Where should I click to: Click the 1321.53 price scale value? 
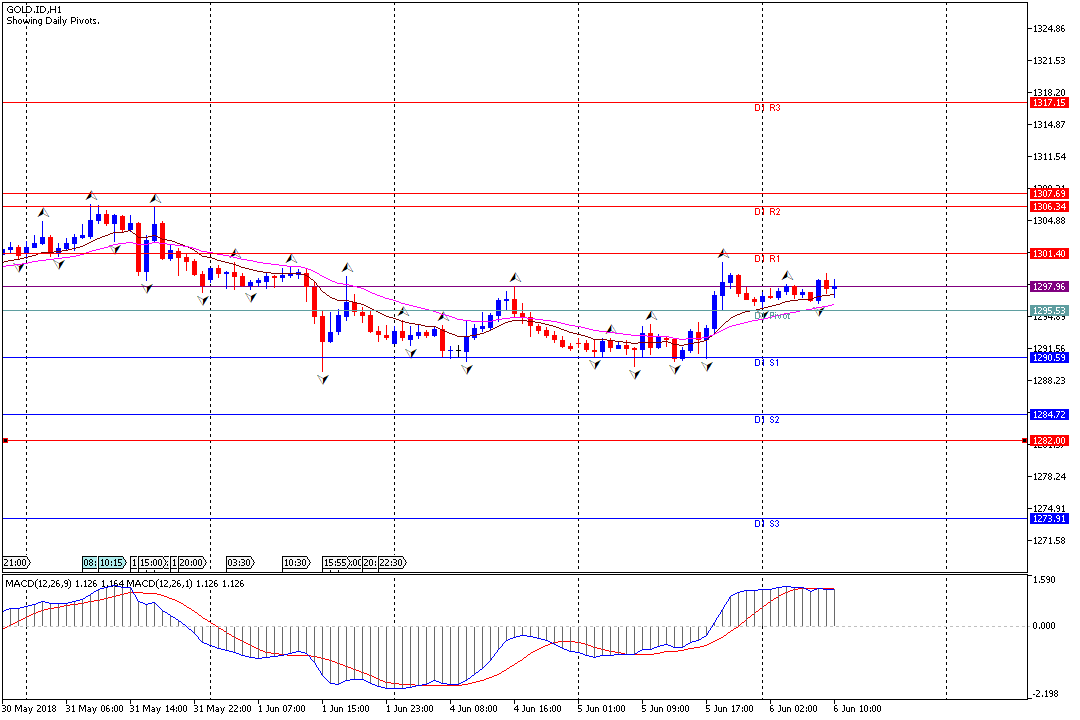click(x=1049, y=61)
